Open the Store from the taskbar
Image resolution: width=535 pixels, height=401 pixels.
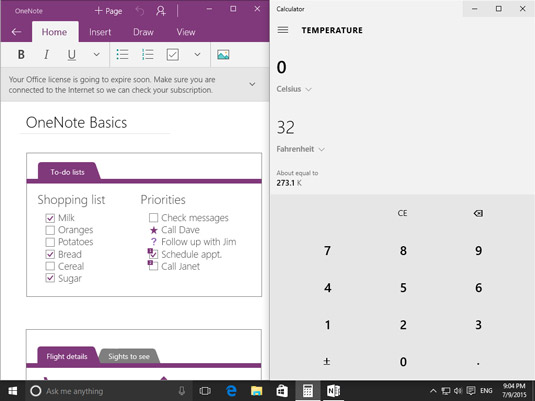click(282, 391)
